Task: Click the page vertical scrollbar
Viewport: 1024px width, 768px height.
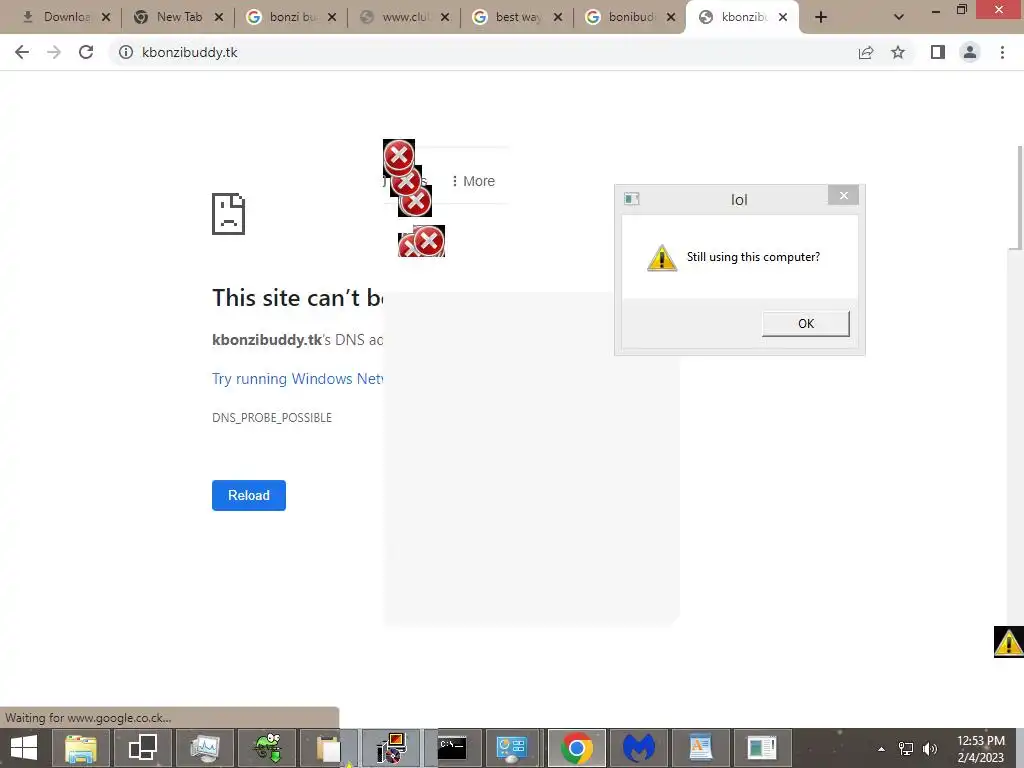Action: pyautogui.click(x=1019, y=197)
